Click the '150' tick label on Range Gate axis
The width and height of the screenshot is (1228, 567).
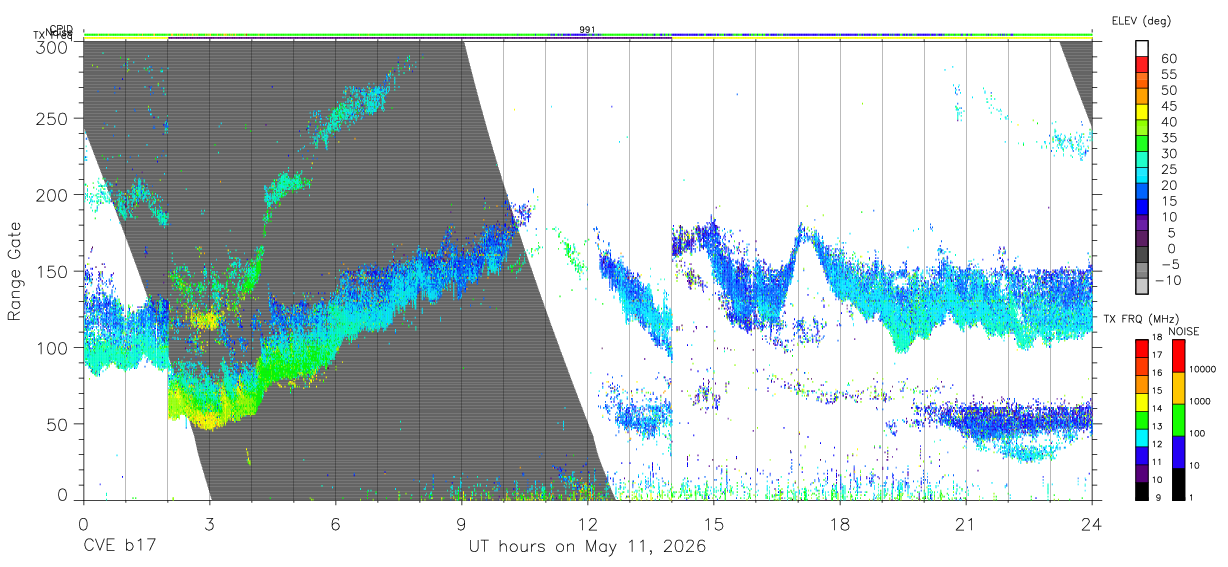[55, 271]
